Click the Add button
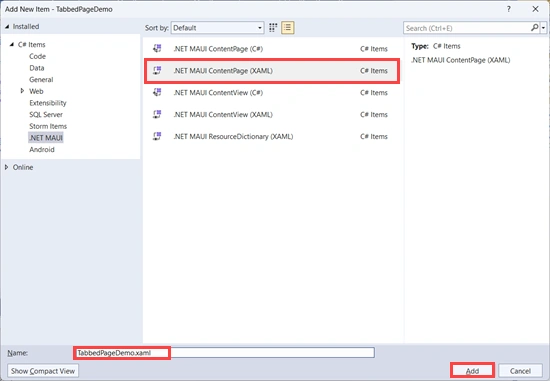The image size is (550, 381). pos(472,371)
